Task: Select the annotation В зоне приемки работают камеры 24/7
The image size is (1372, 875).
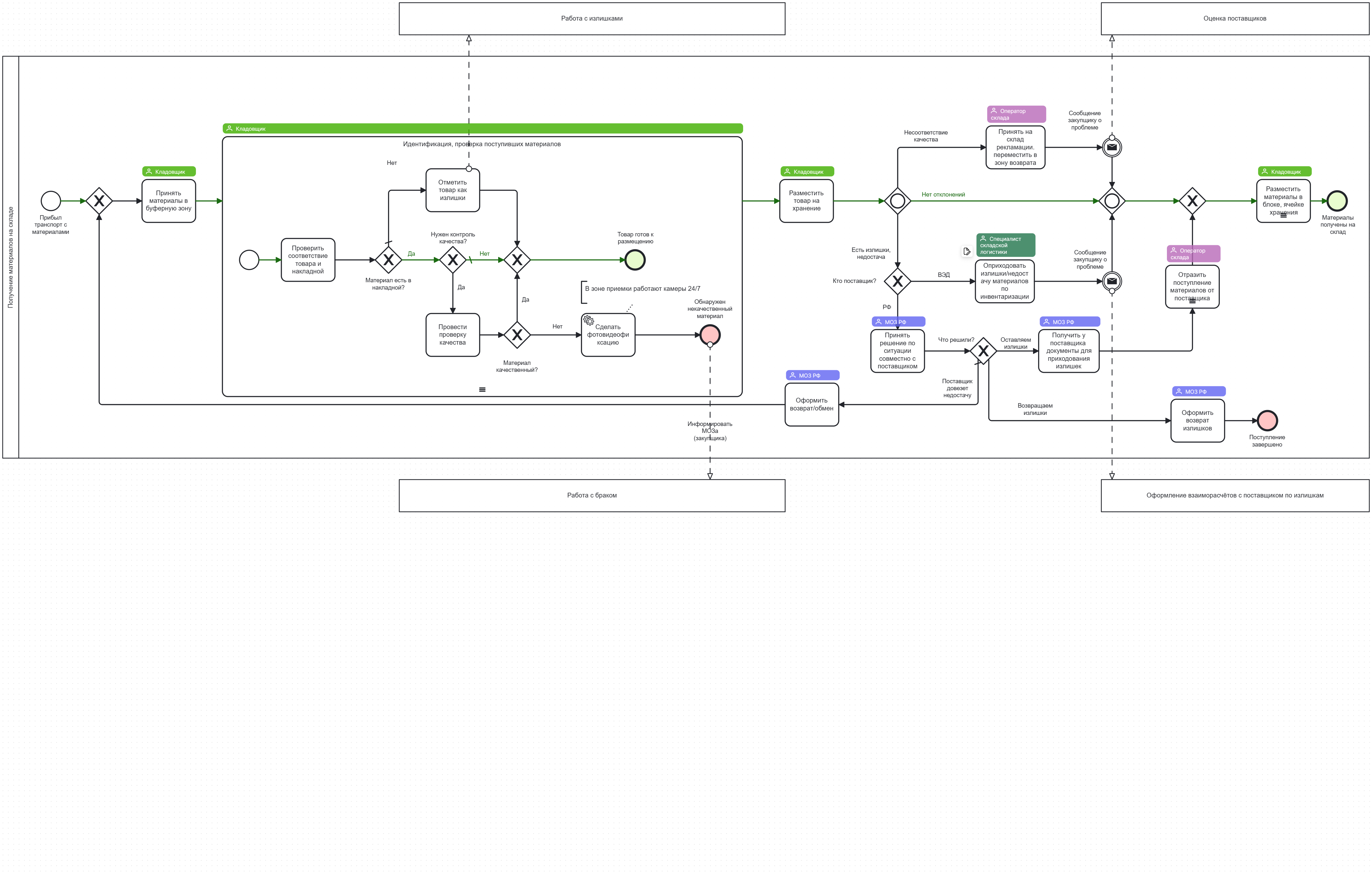Action: click(x=642, y=289)
